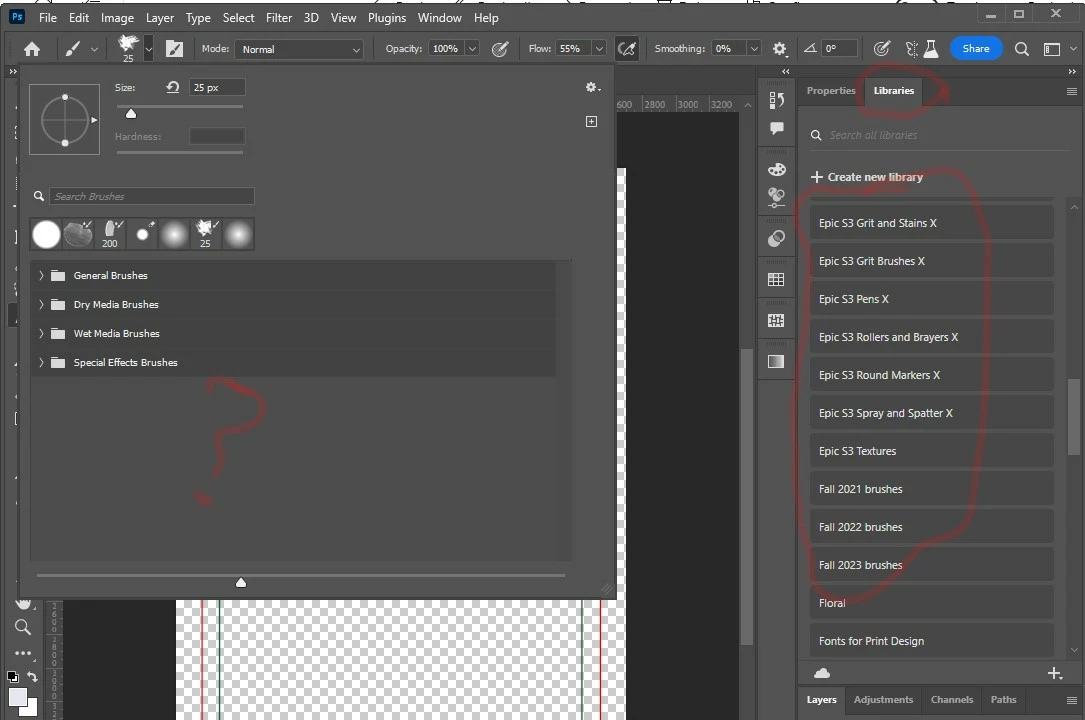This screenshot has height=720, width=1085.
Task: Add content with Libraries plus icon
Action: click(x=1055, y=673)
